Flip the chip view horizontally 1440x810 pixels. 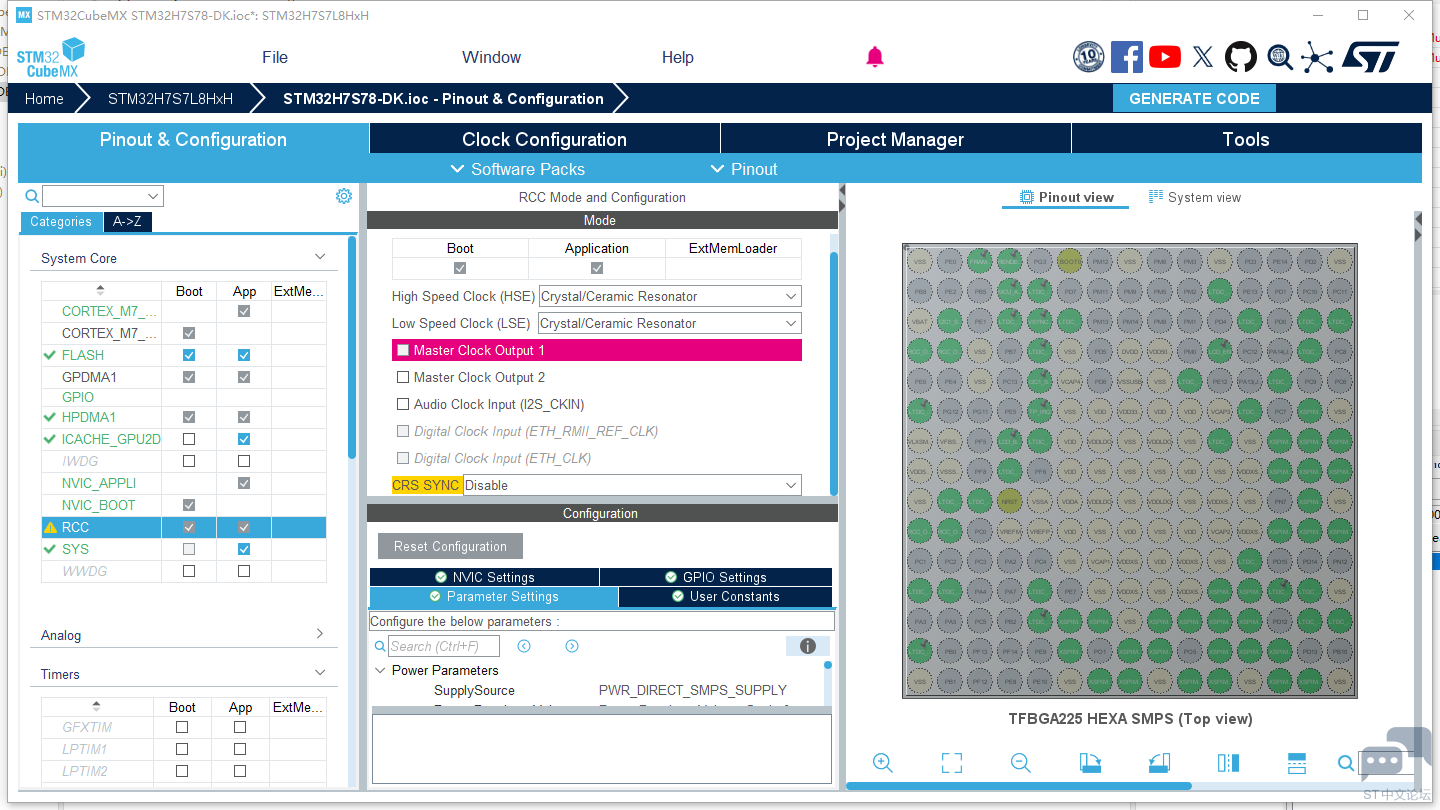(1228, 763)
